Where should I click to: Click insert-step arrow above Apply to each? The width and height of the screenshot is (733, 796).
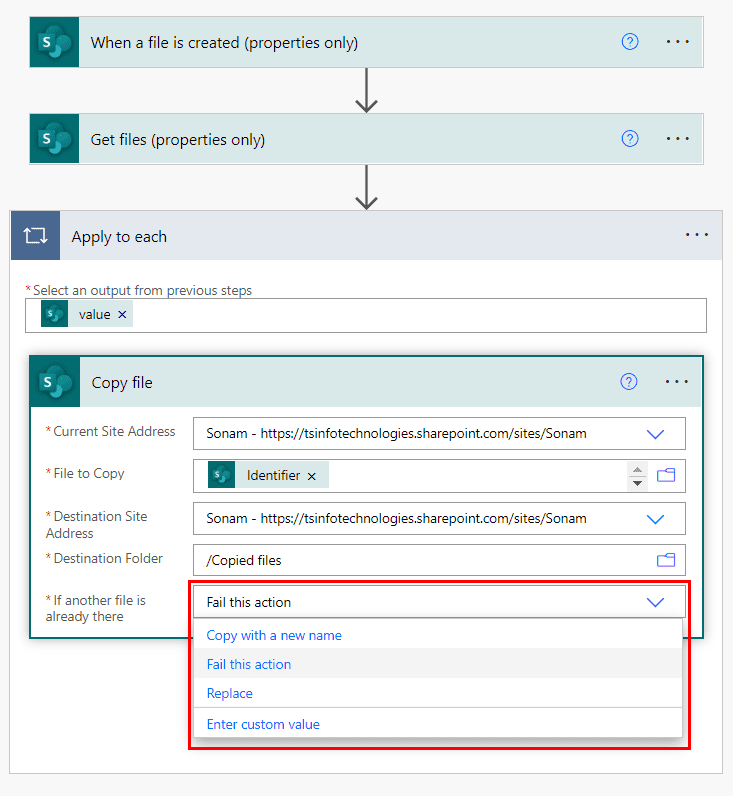[x=366, y=187]
